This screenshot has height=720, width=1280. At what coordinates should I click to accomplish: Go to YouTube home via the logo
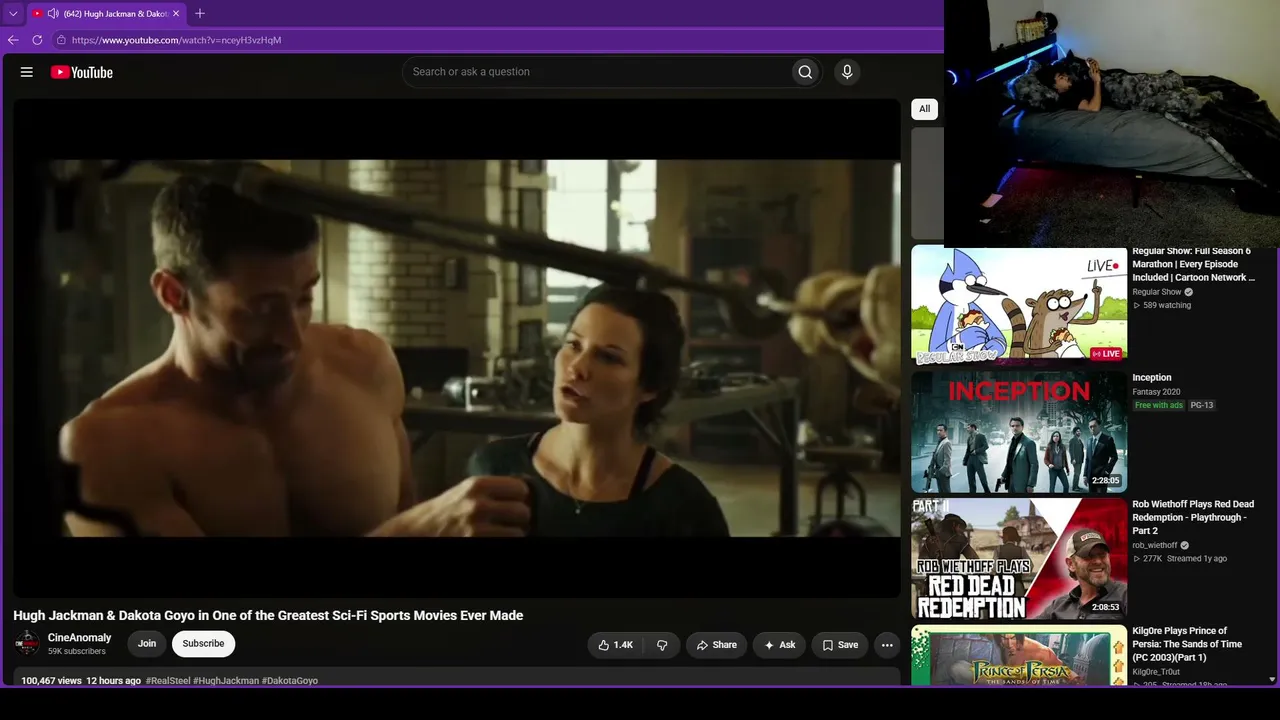click(82, 72)
